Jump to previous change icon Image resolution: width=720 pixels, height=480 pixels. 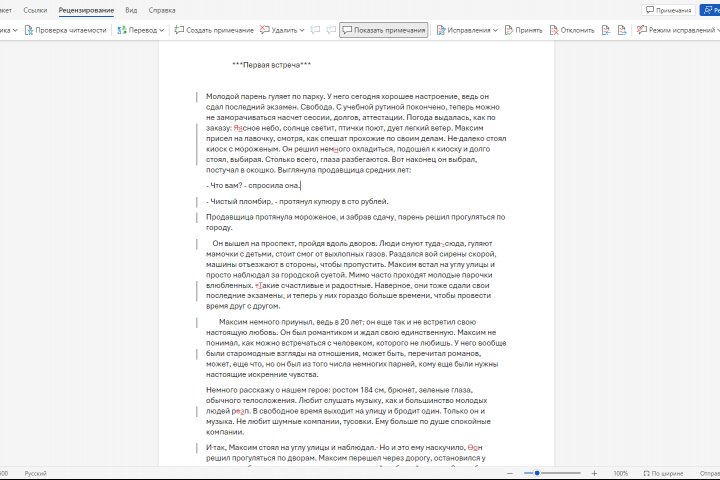tap(606, 30)
